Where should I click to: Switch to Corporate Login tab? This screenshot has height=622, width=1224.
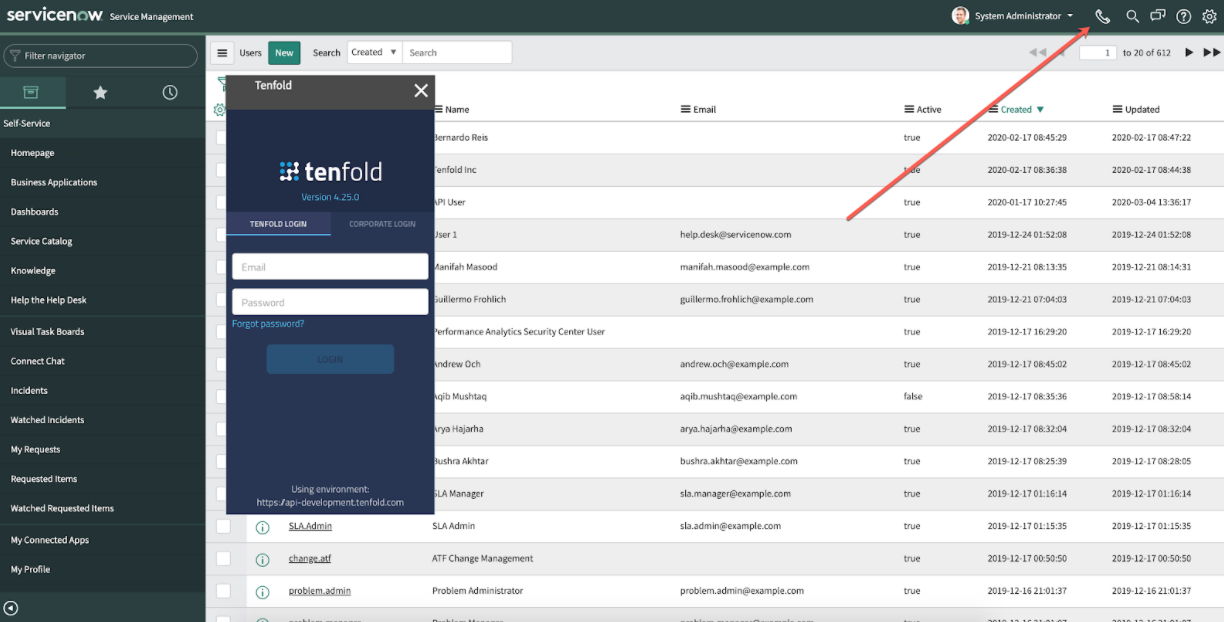click(382, 224)
